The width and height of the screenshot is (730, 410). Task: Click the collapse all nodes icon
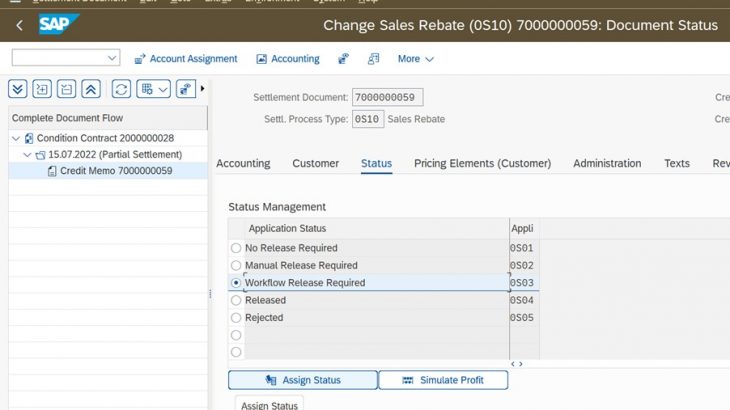pos(90,89)
